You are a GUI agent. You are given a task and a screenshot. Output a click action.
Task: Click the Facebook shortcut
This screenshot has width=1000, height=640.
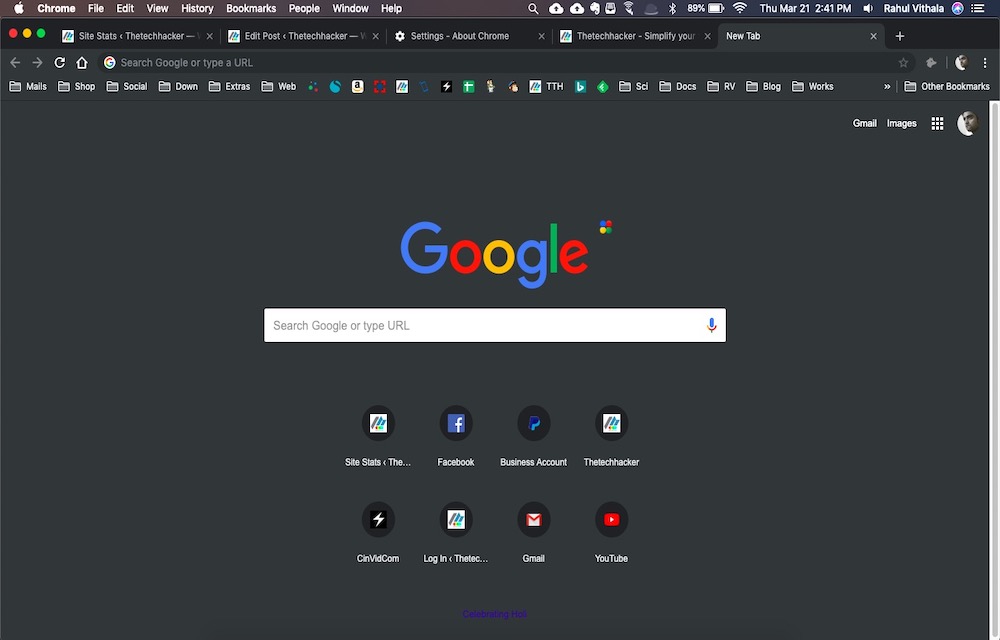coord(456,422)
